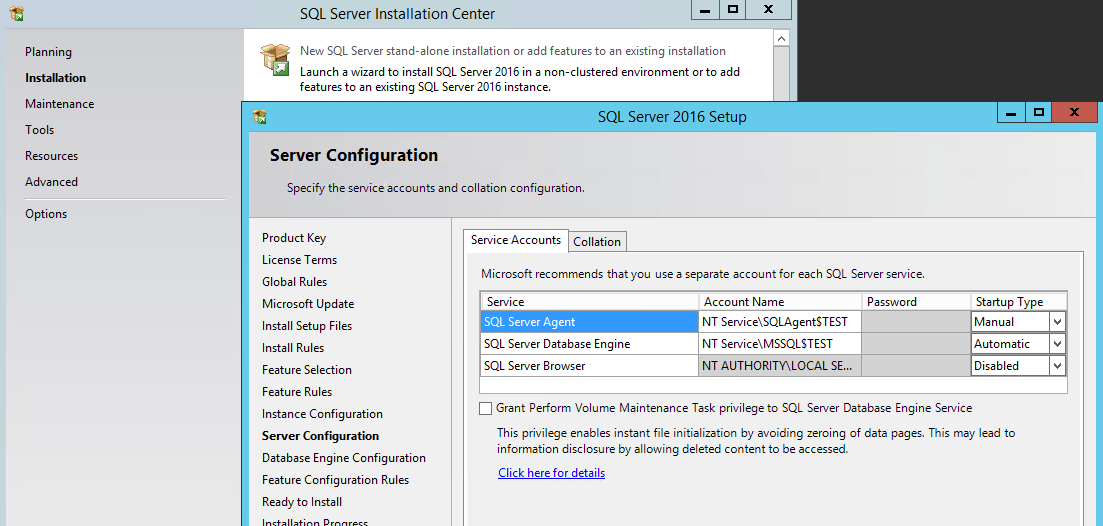The height and width of the screenshot is (526, 1103).
Task: Click the Service column header
Action: click(x=589, y=302)
